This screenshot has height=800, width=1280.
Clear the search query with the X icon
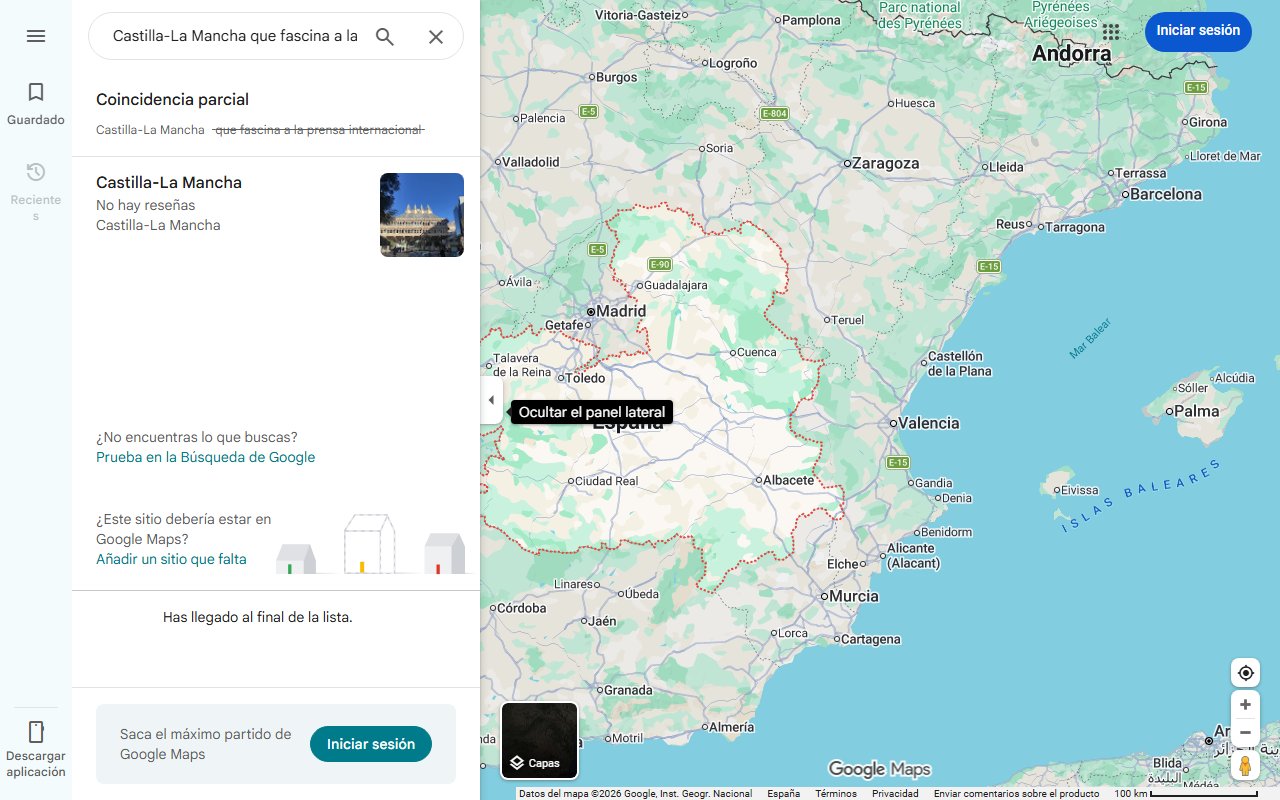coord(436,36)
